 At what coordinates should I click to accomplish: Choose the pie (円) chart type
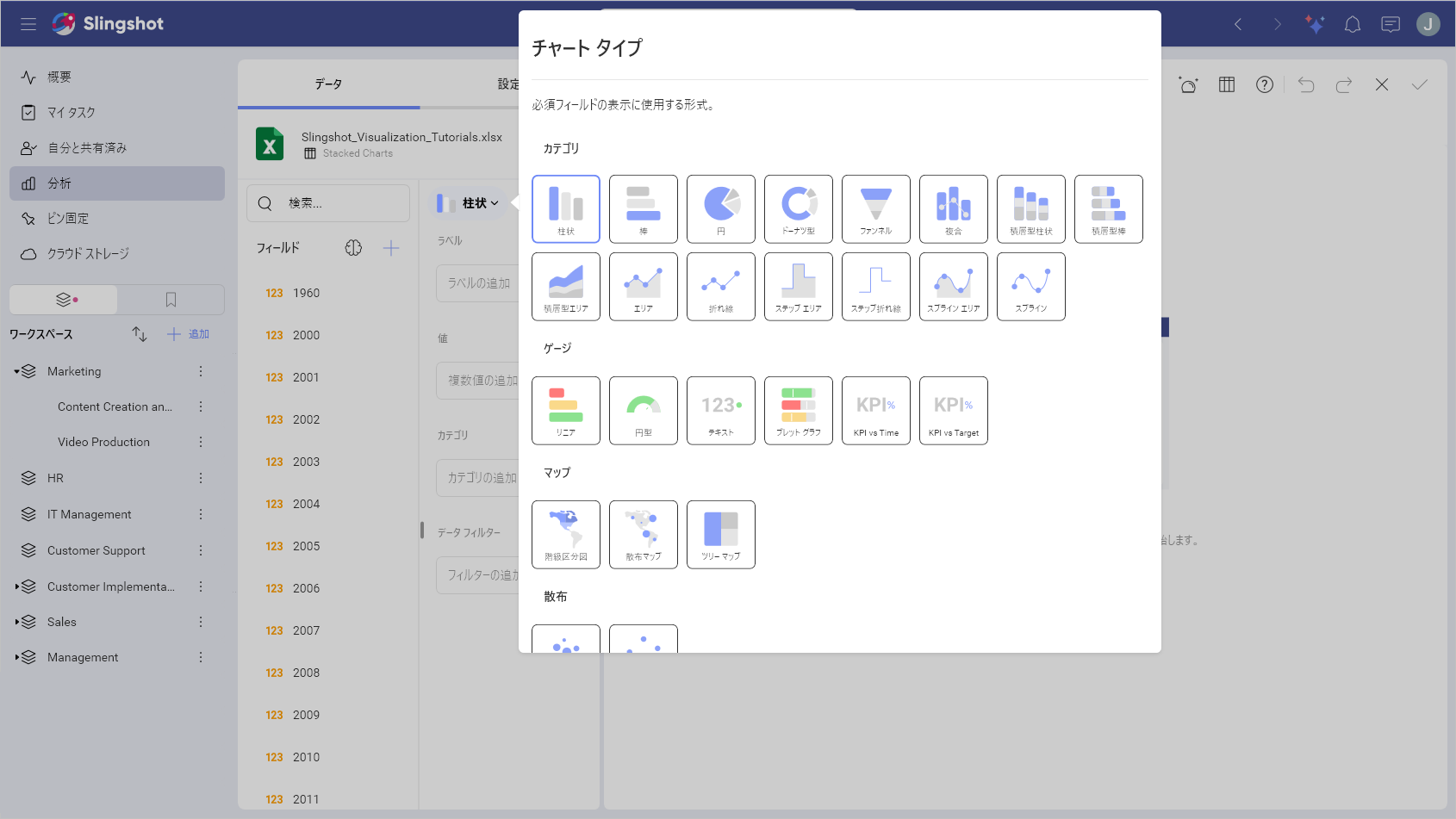point(721,209)
